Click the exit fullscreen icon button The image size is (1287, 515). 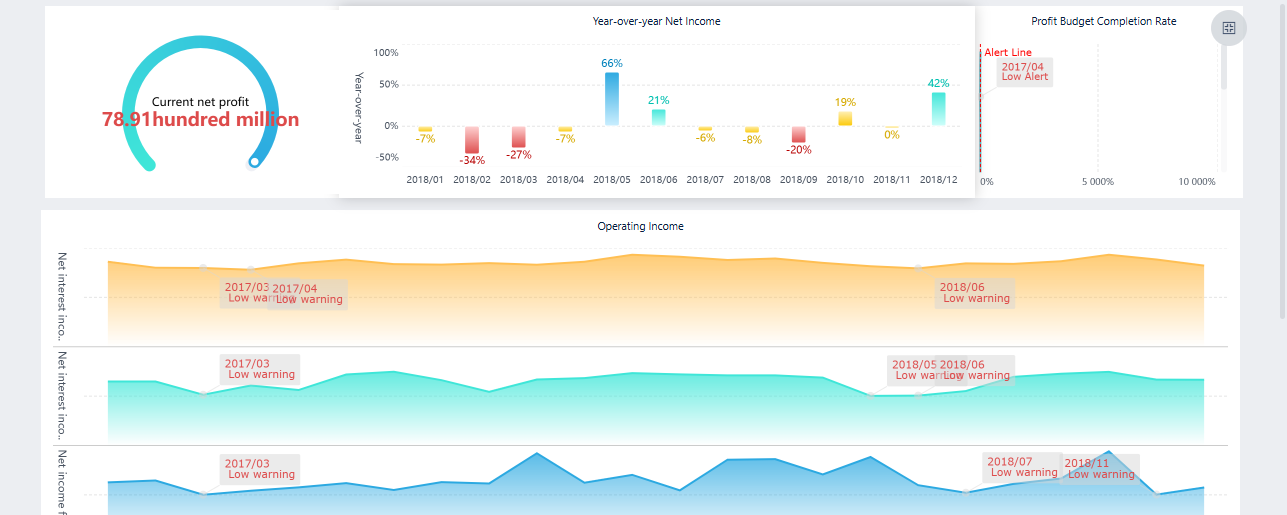coord(1229,29)
